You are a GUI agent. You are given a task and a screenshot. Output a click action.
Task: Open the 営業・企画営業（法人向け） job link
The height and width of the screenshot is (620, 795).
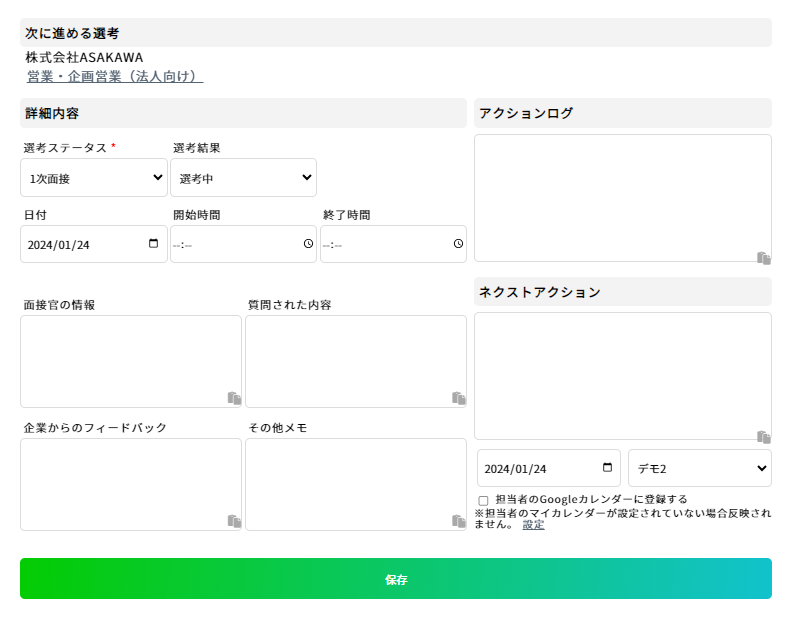(115, 77)
